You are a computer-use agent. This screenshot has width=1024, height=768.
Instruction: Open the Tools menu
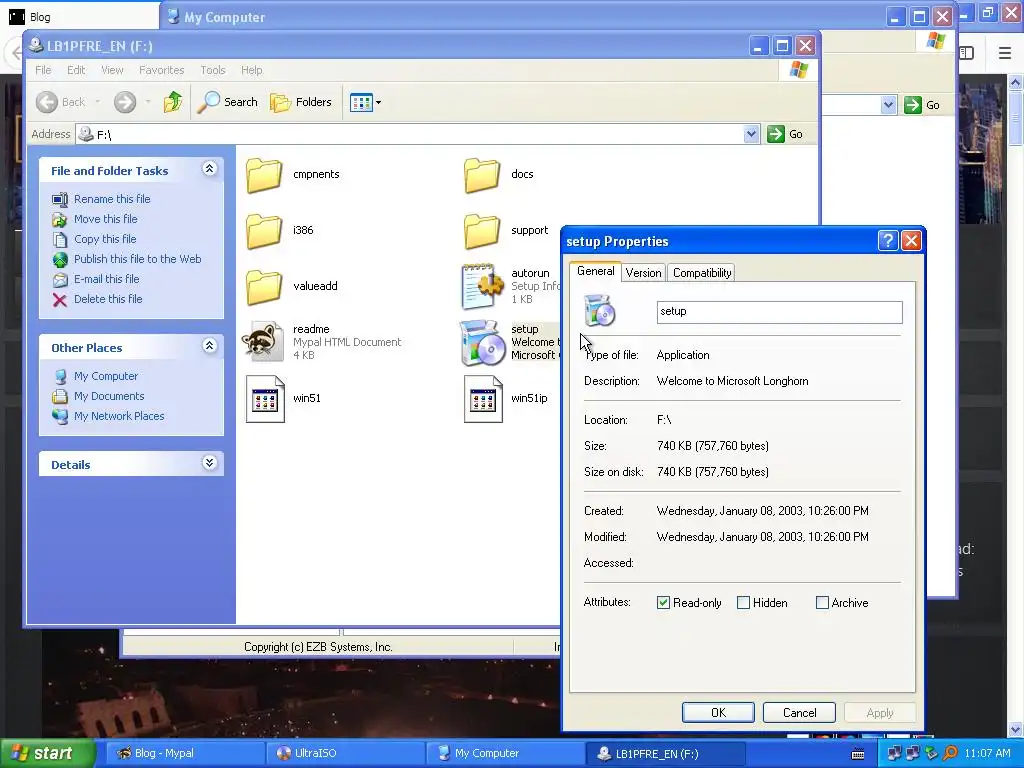(213, 70)
